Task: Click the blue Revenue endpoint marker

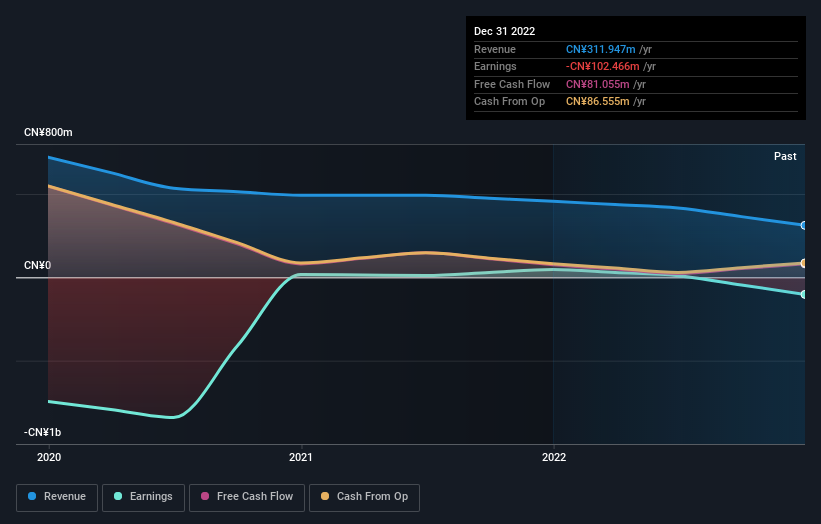Action: (803, 225)
